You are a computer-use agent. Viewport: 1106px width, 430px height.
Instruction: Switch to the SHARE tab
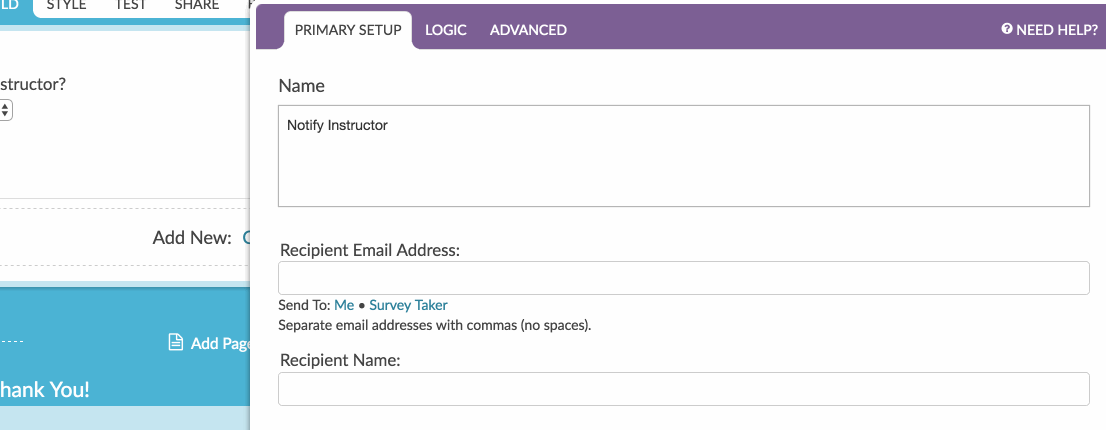[x=197, y=6]
